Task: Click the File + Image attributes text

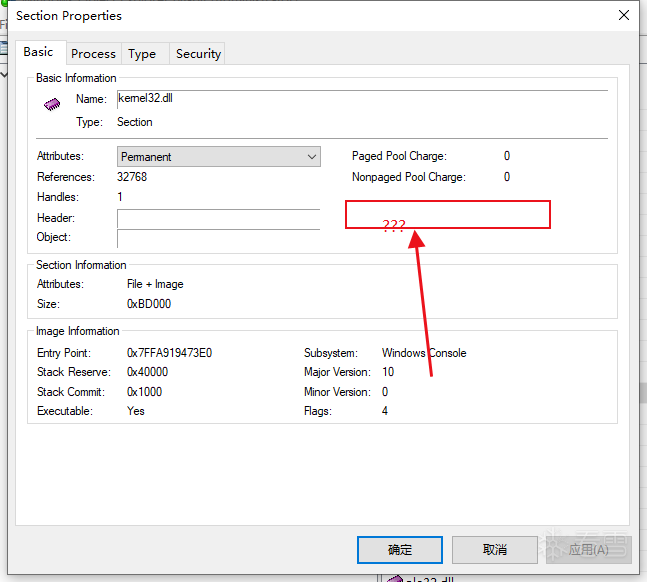Action: coord(155,284)
